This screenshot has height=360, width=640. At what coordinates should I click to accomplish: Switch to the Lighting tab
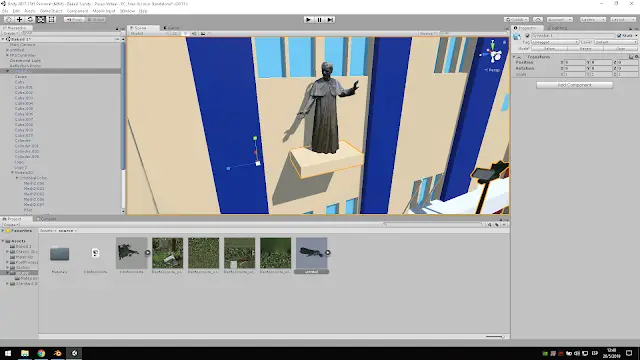click(558, 28)
